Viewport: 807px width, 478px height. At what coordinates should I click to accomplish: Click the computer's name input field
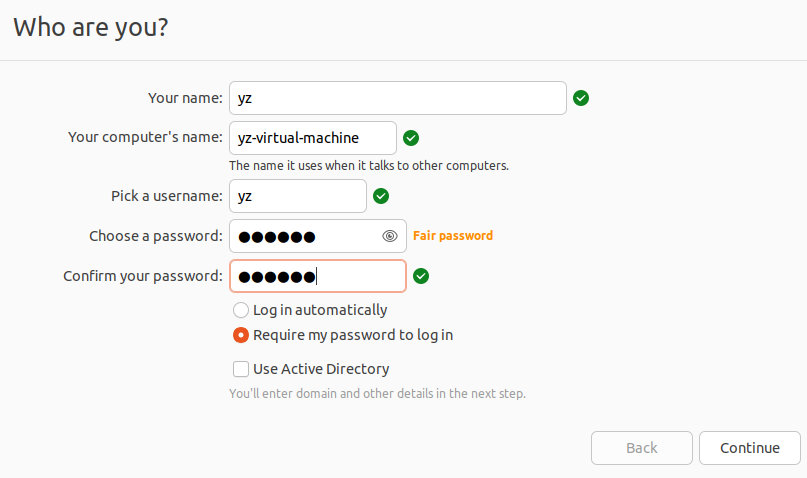click(x=312, y=138)
